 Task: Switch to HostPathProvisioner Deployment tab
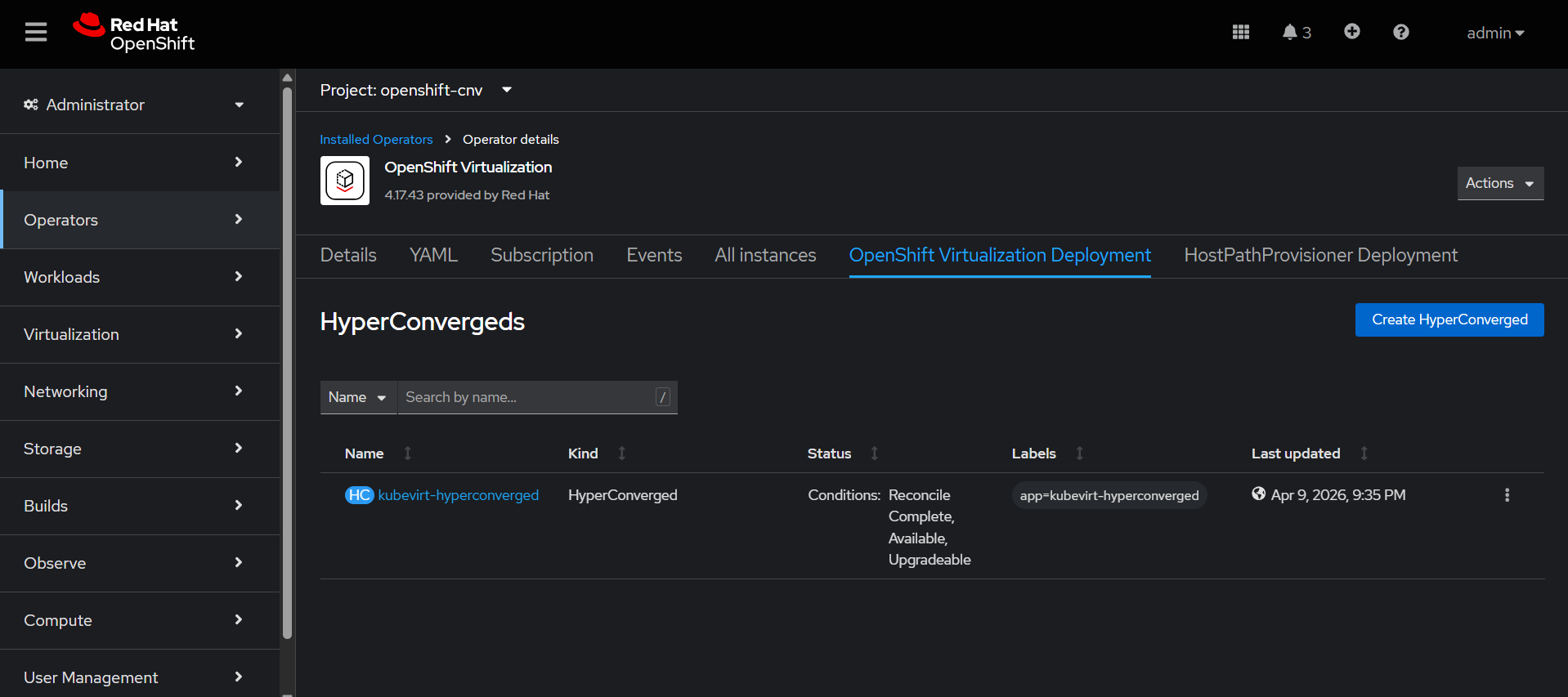(x=1320, y=256)
